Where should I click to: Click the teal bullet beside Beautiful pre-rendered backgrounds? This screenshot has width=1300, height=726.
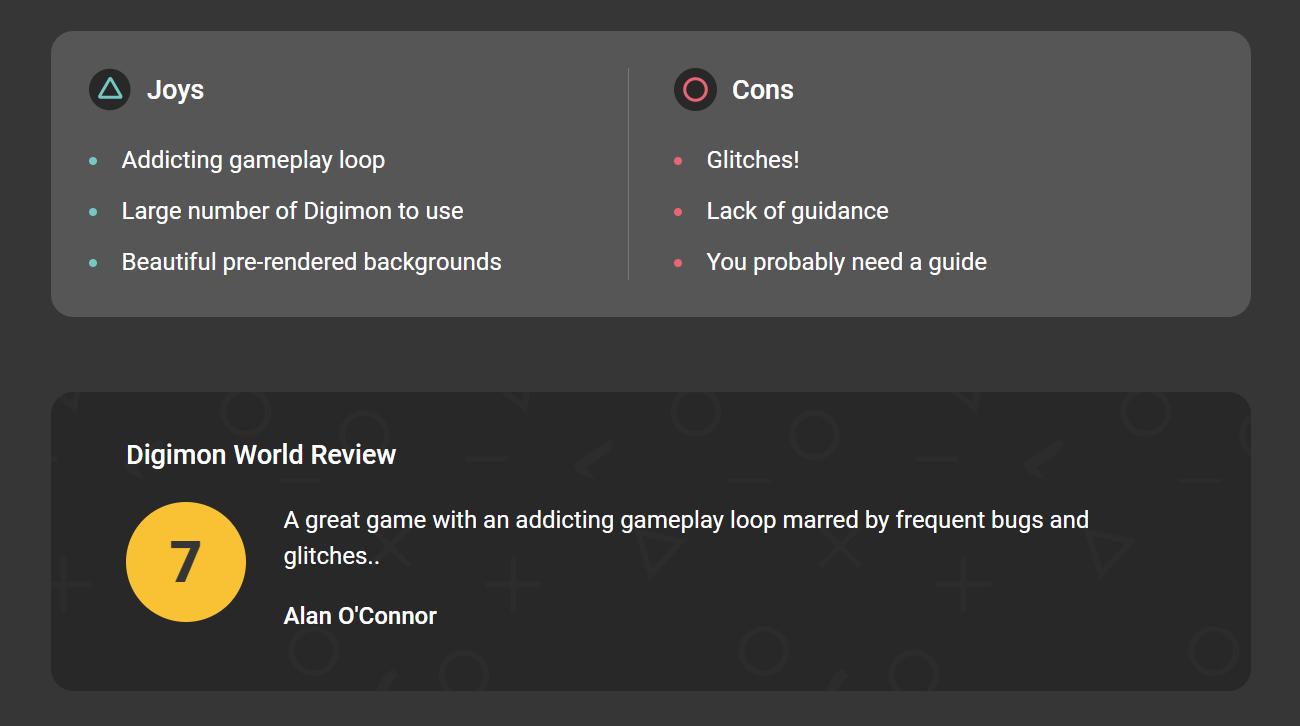click(x=93, y=262)
